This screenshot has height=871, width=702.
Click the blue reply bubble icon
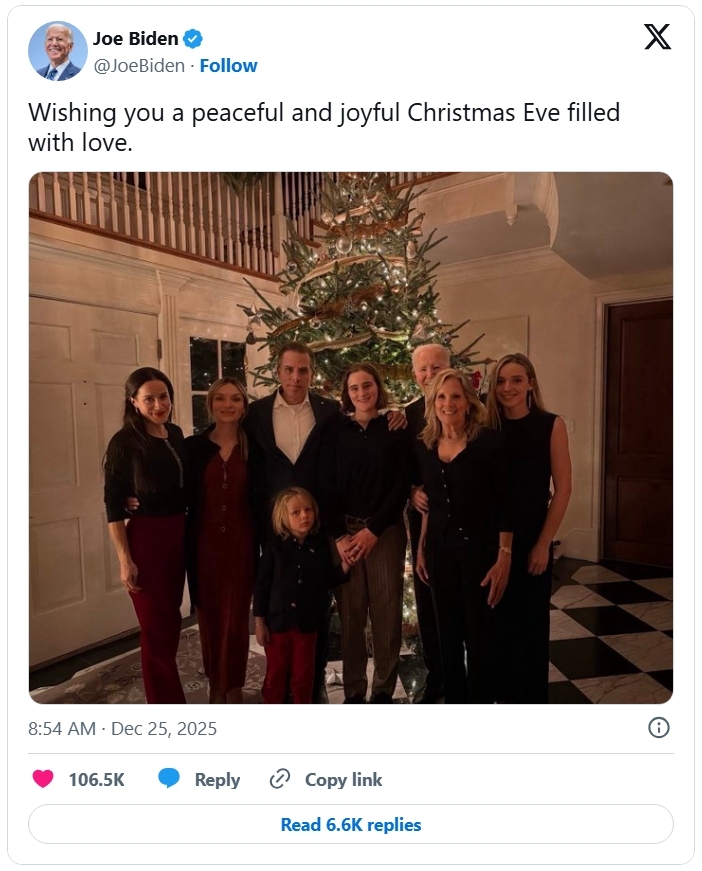tap(169, 779)
